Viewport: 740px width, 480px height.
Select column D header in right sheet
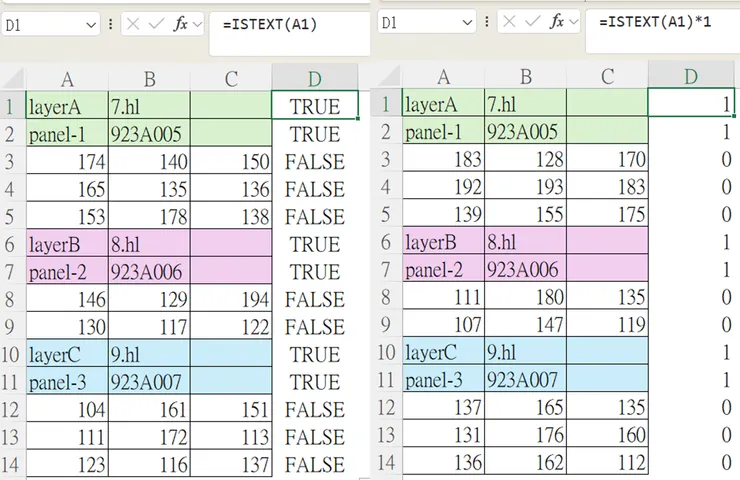(691, 76)
